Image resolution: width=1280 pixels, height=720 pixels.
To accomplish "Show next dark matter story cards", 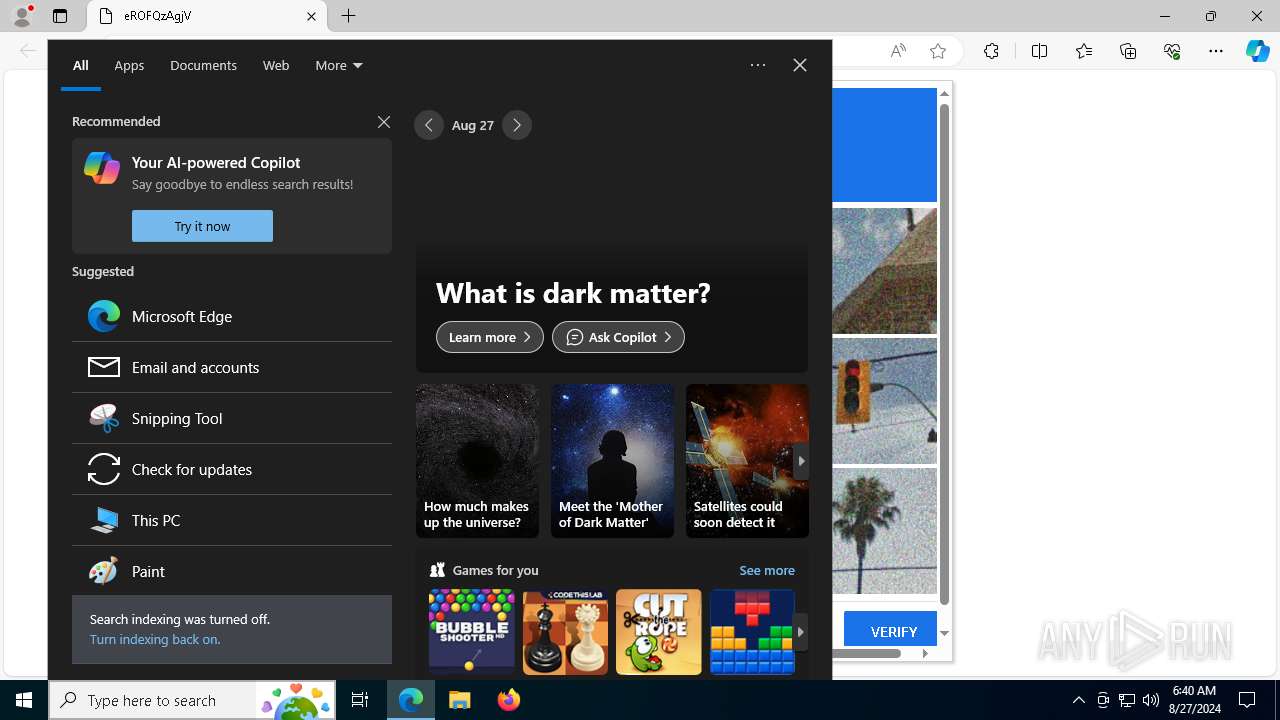I will coord(800,461).
